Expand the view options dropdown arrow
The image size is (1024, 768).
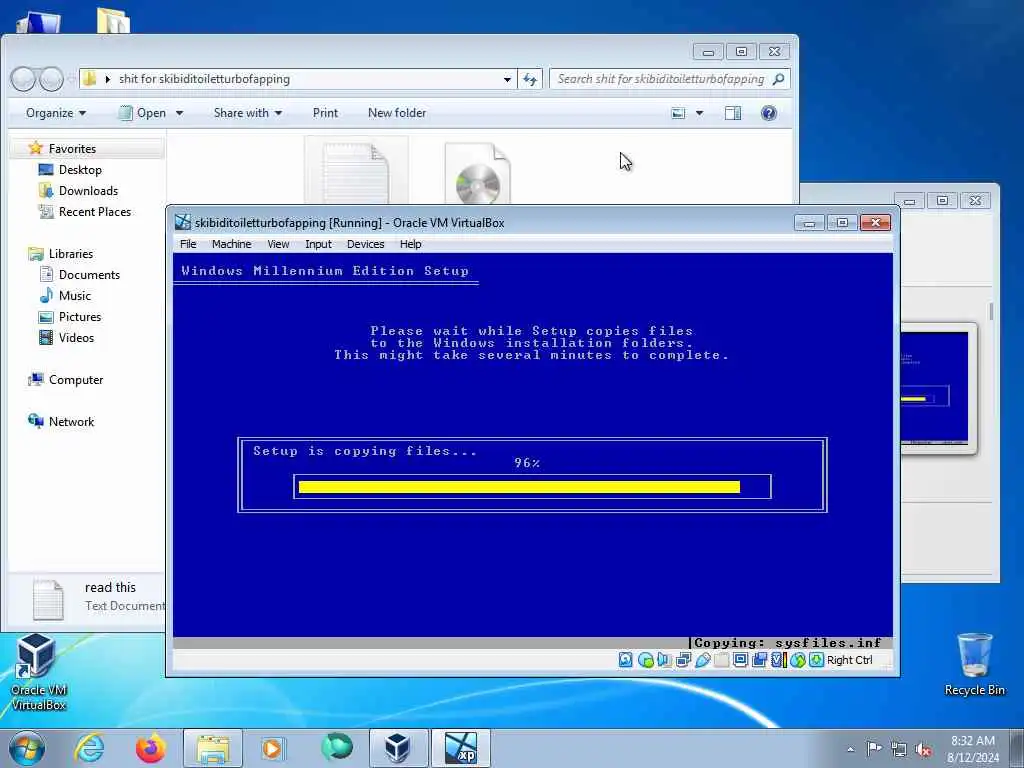(x=699, y=114)
